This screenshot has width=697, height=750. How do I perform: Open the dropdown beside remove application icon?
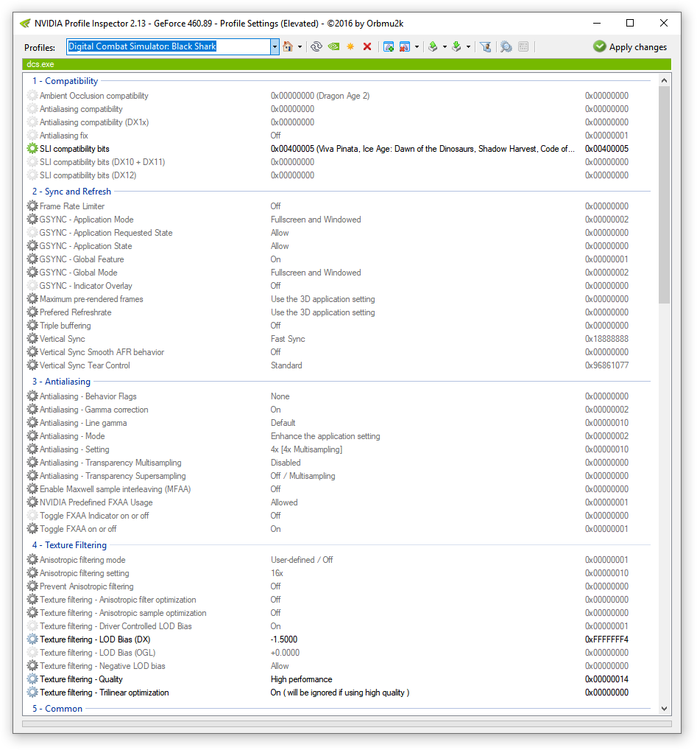[x=417, y=47]
